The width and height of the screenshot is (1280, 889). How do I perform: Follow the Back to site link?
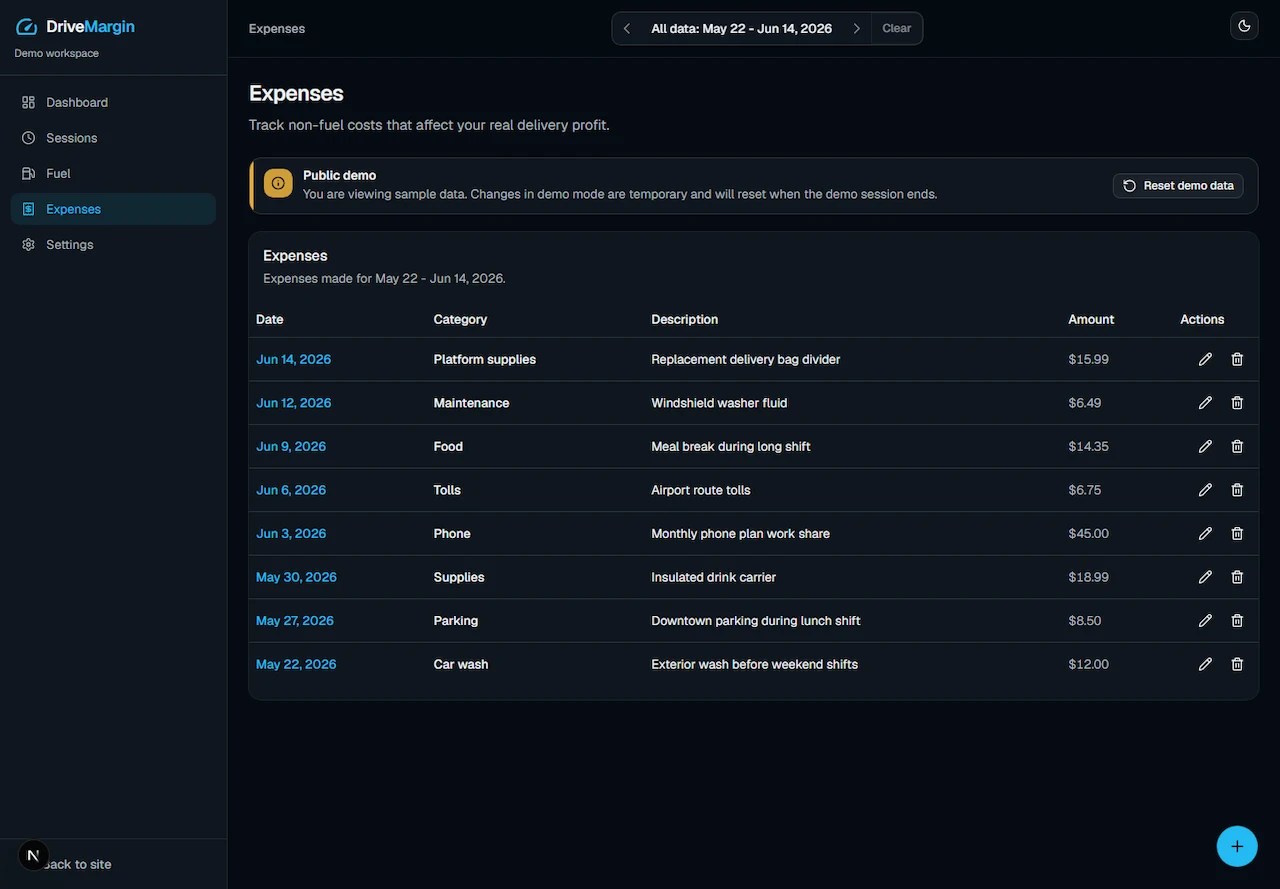pyautogui.click(x=78, y=864)
